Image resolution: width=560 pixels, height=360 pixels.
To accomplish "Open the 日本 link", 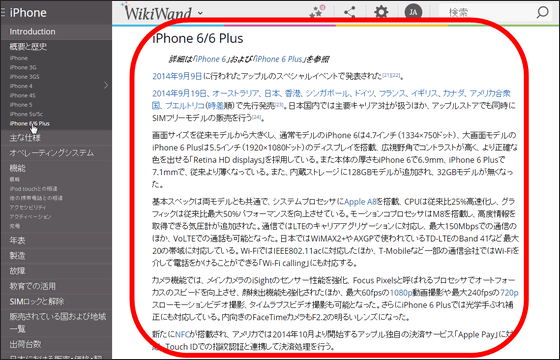I will [272, 93].
